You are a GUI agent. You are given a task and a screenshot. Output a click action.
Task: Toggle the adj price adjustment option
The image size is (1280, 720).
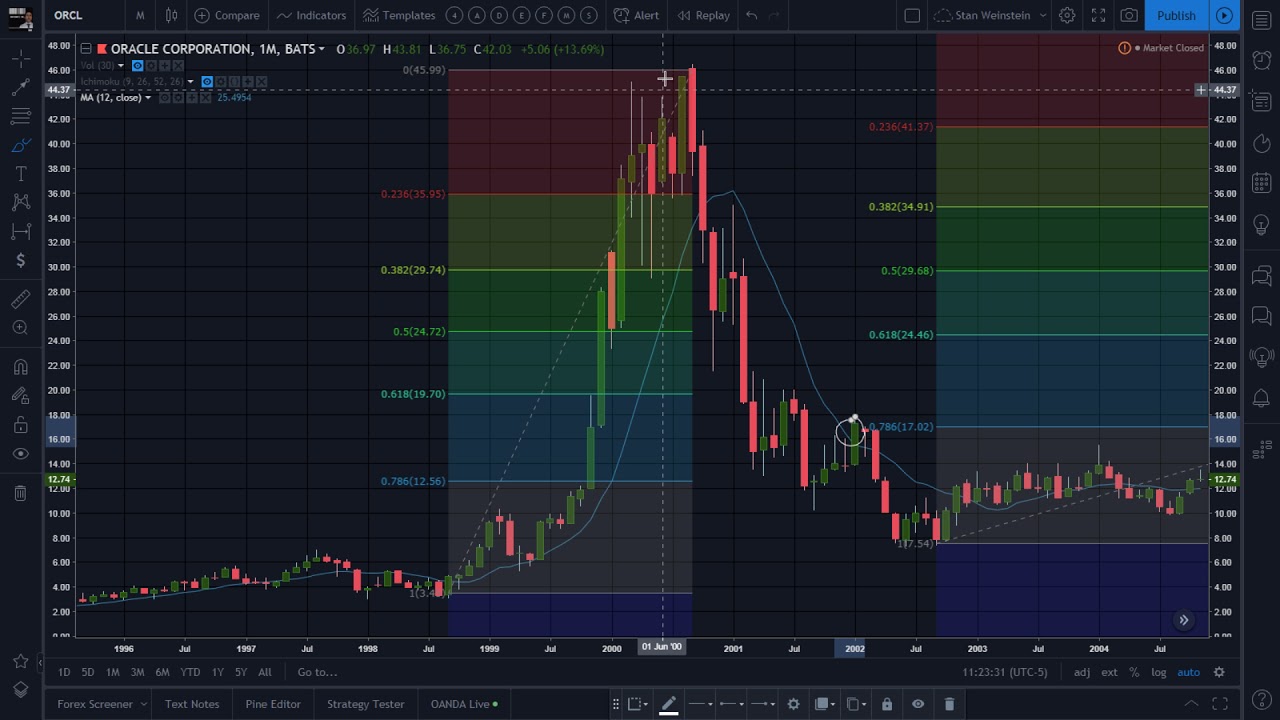[1082, 672]
